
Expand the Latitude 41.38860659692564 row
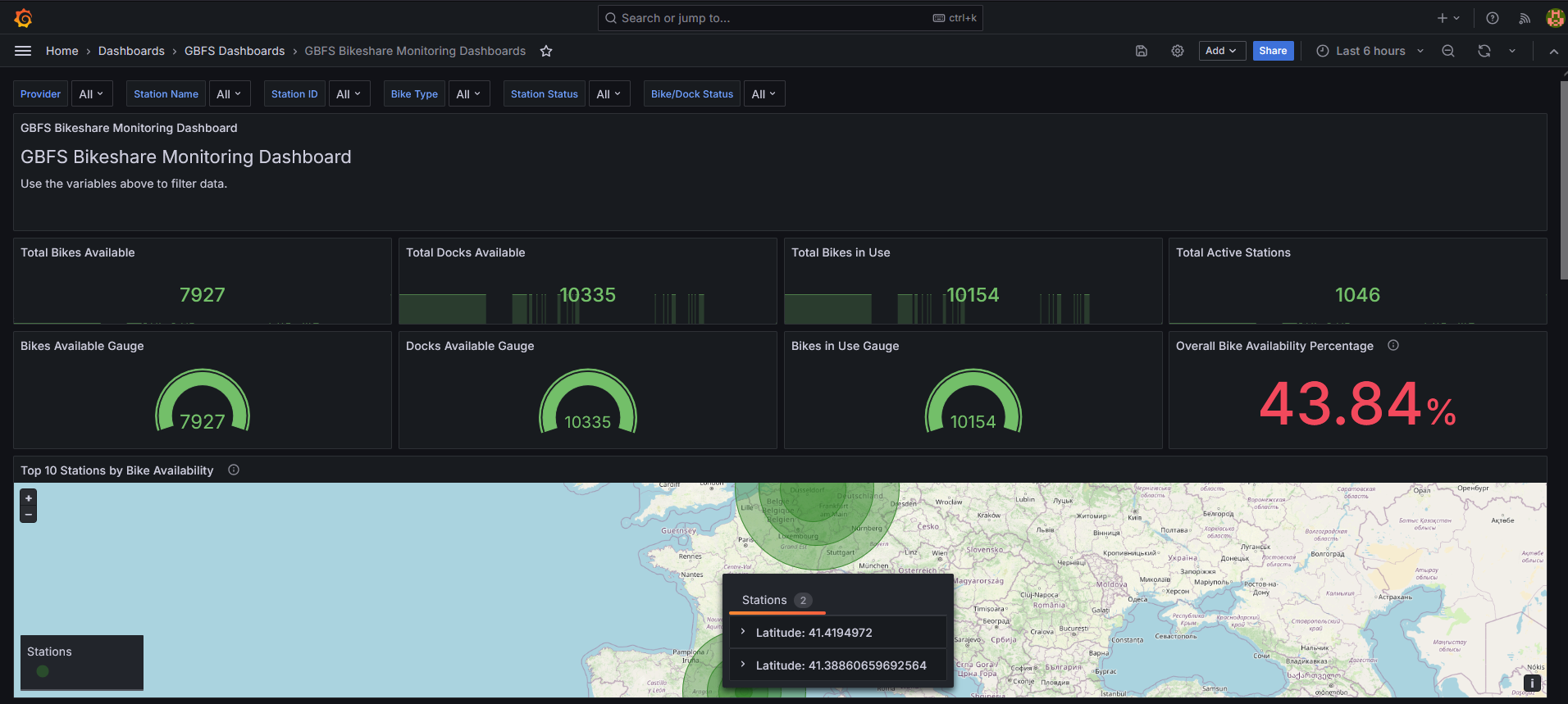[838, 665]
